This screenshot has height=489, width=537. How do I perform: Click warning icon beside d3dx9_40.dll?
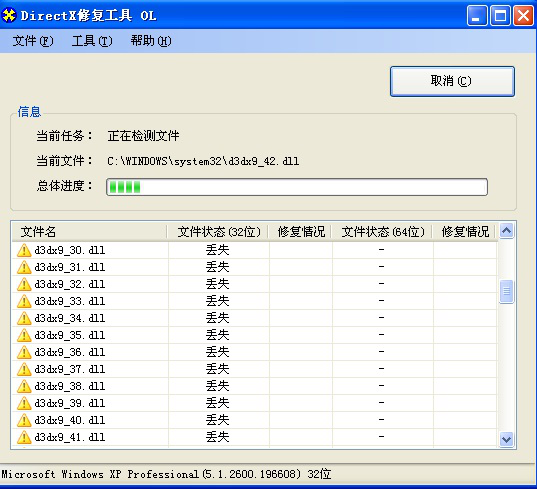(x=24, y=421)
